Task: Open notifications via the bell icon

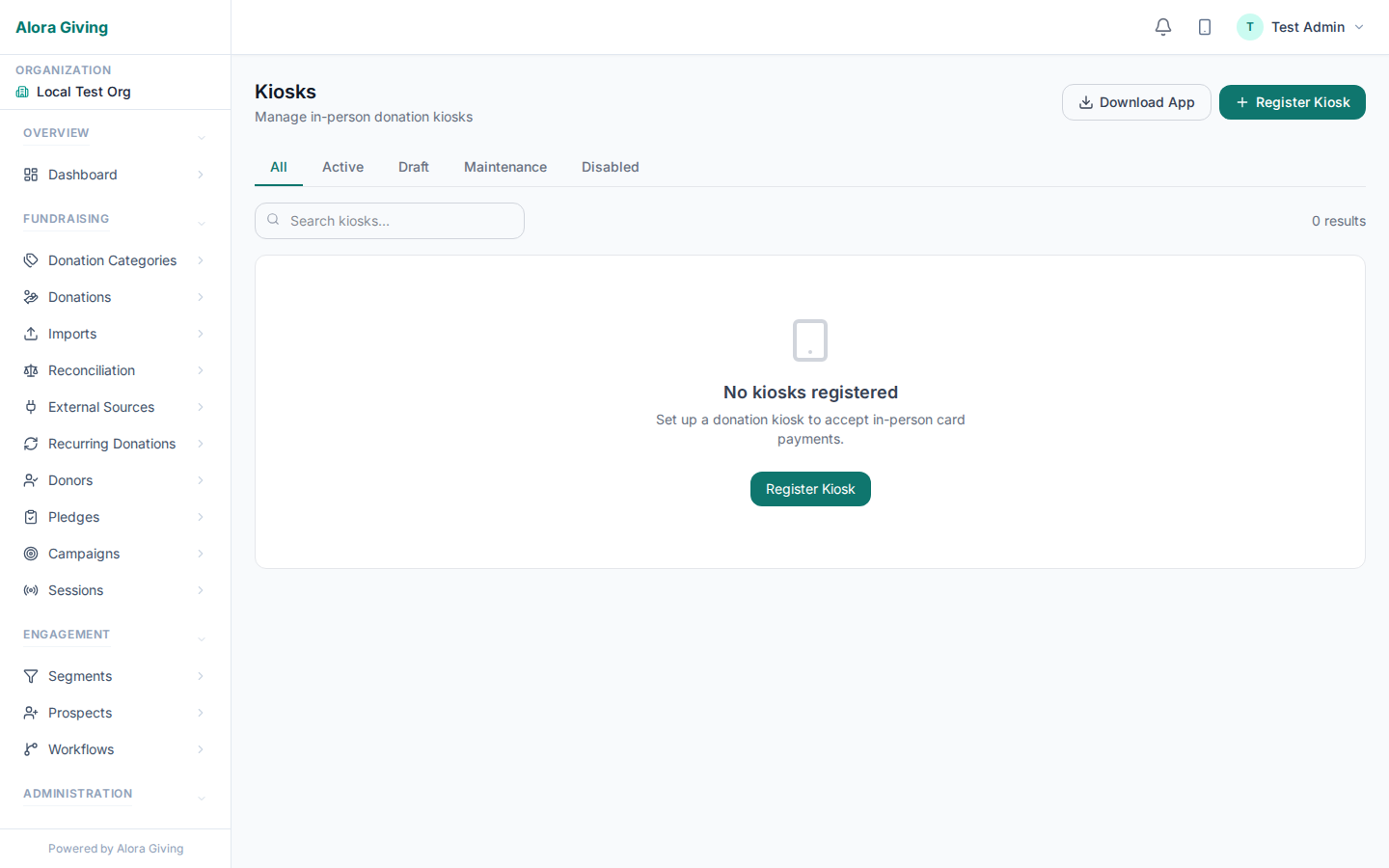Action: [x=1162, y=26]
